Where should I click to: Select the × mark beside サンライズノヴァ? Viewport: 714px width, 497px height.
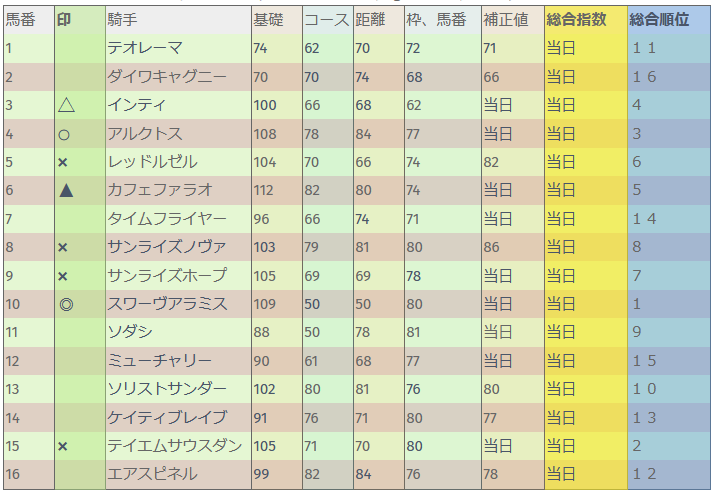click(x=63, y=247)
